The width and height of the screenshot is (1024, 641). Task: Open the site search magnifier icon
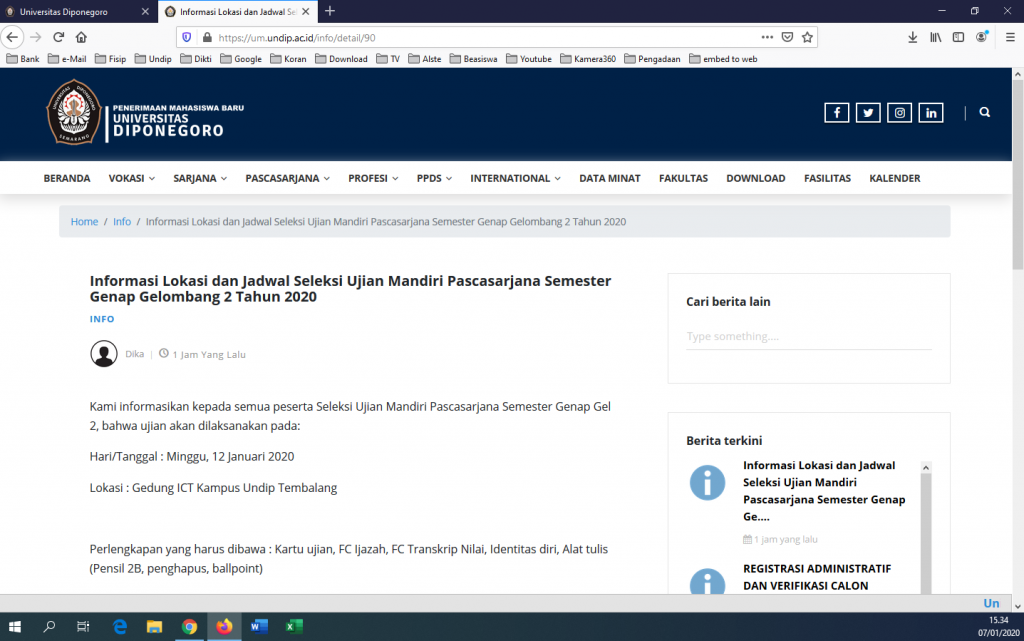coord(985,113)
